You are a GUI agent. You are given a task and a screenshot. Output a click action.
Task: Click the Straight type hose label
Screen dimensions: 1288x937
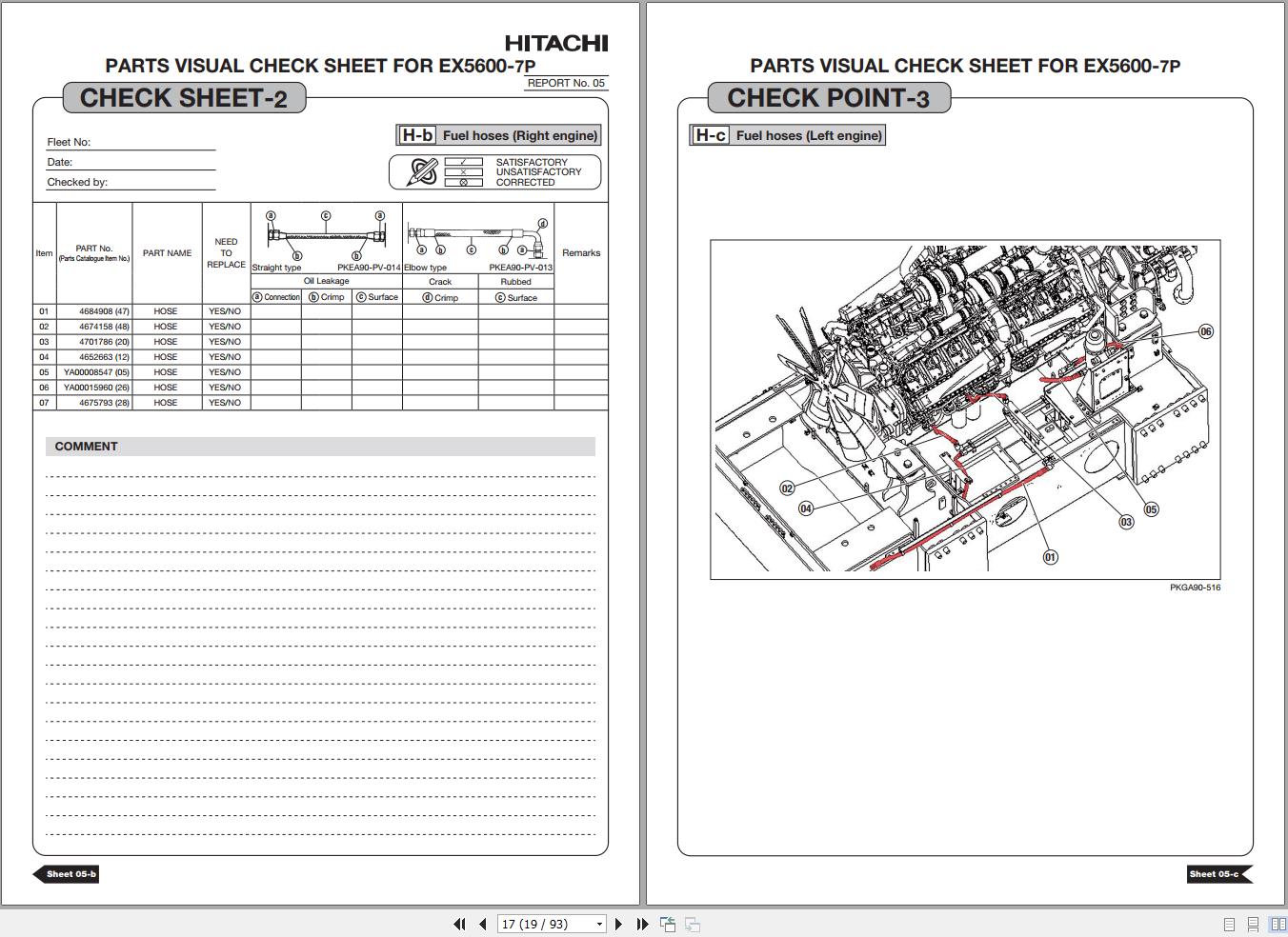tap(276, 268)
